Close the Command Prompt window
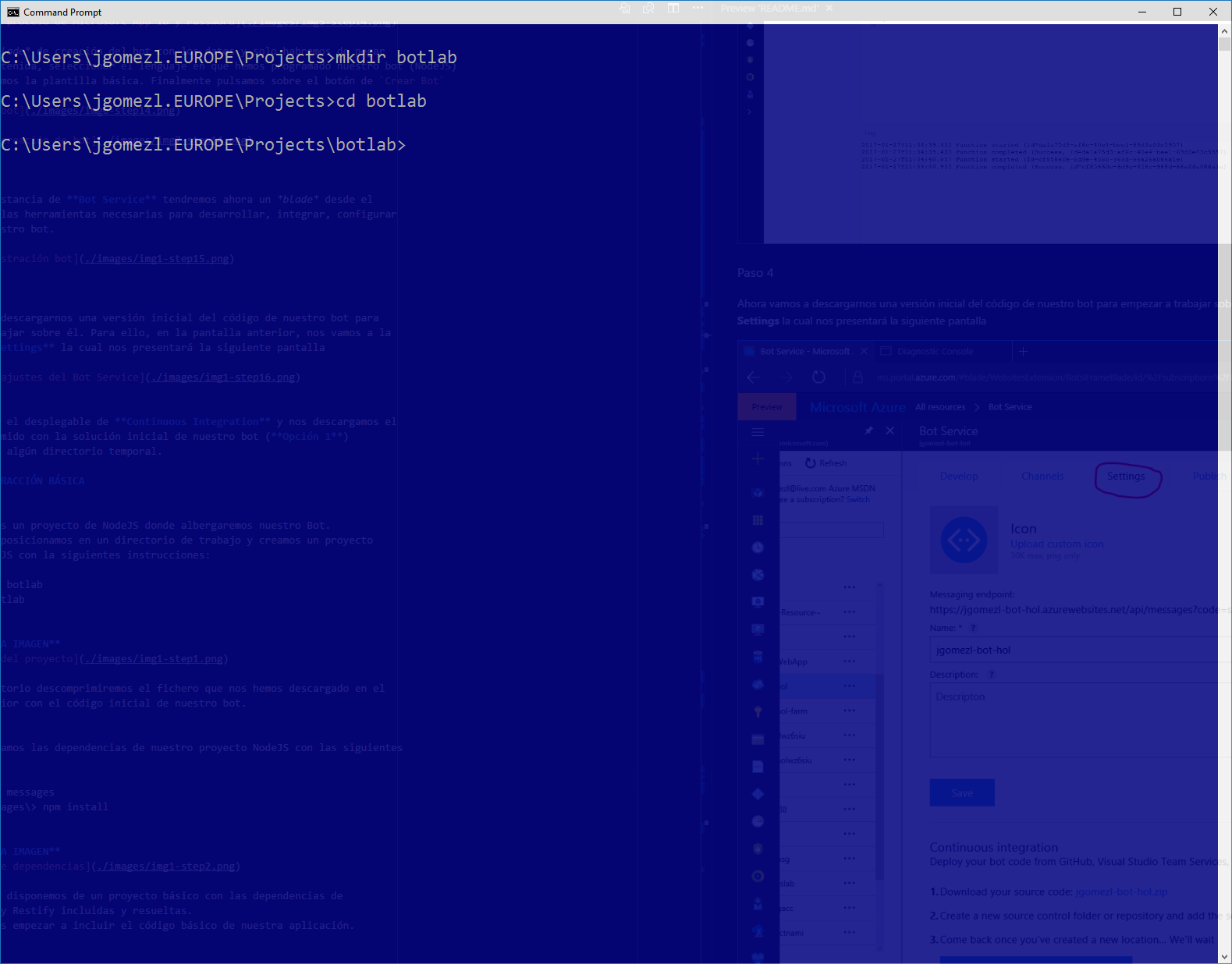Image resolution: width=1232 pixels, height=964 pixels. coord(1213,12)
